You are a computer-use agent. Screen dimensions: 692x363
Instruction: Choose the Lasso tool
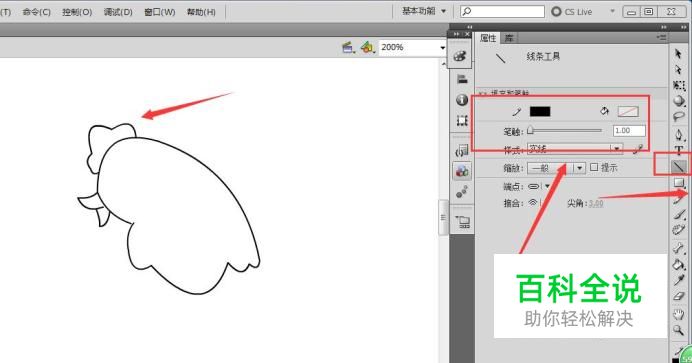(x=679, y=117)
